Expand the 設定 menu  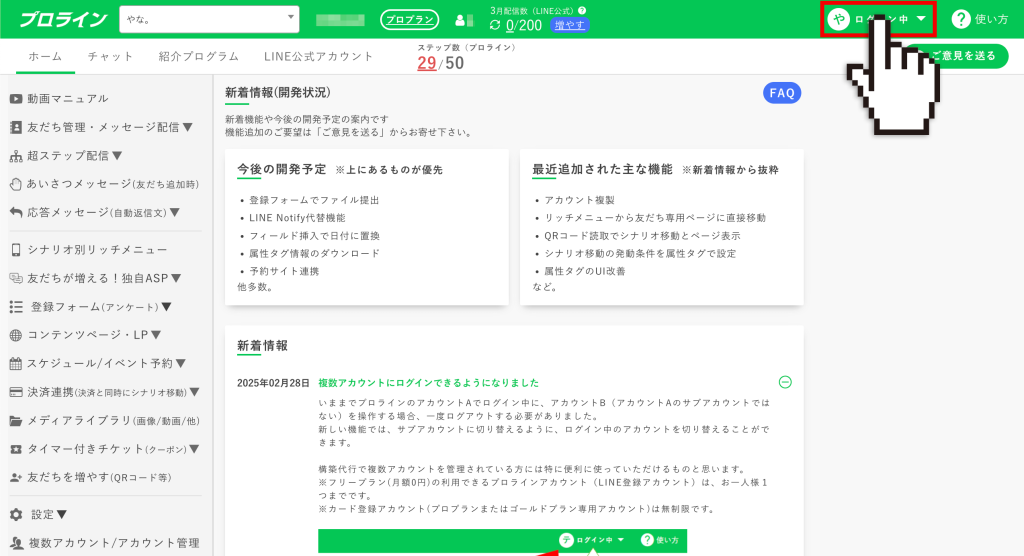tap(49, 515)
